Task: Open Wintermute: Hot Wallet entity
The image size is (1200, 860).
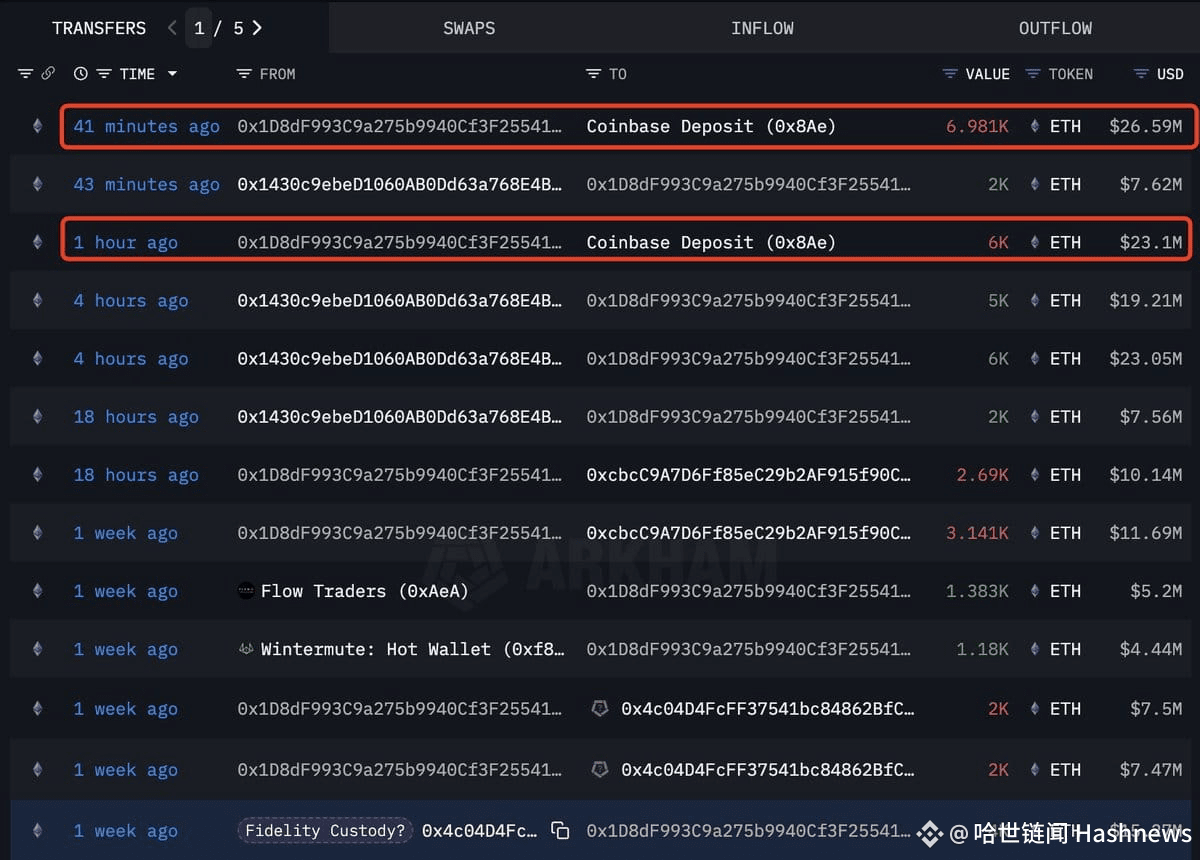Action: [x=412, y=649]
